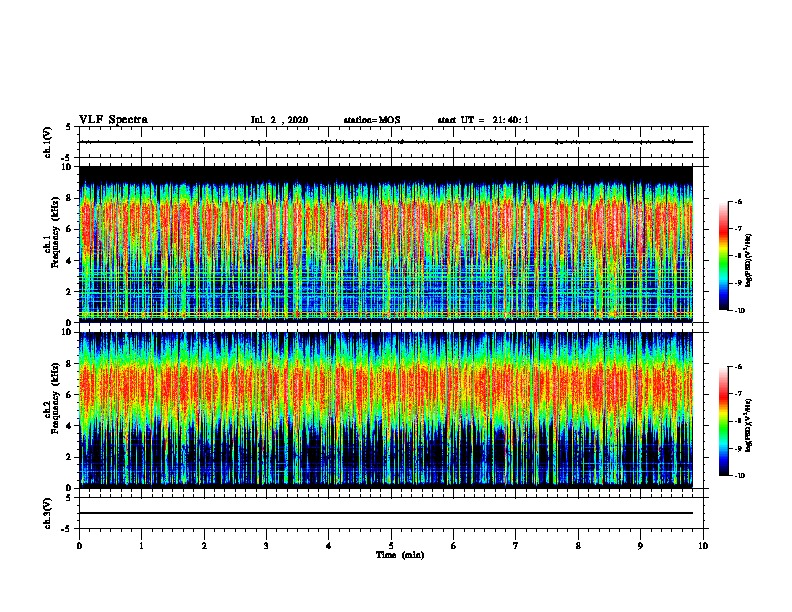
Task: Click time axis tick label "7"
Action: [x=516, y=545]
